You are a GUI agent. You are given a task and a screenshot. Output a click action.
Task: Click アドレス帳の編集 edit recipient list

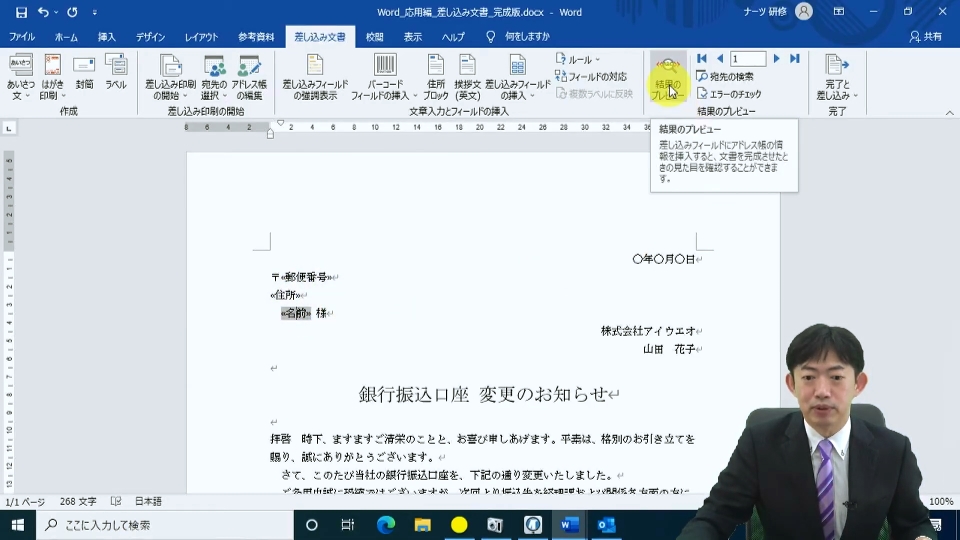click(x=249, y=78)
